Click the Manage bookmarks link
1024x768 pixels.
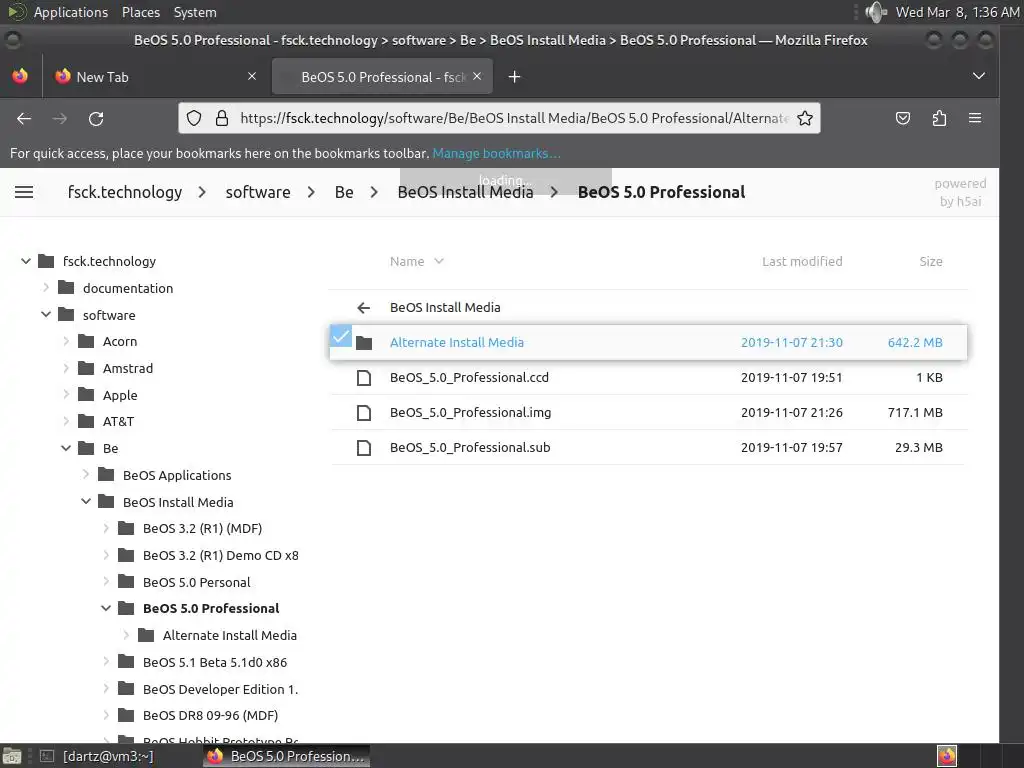(496, 153)
